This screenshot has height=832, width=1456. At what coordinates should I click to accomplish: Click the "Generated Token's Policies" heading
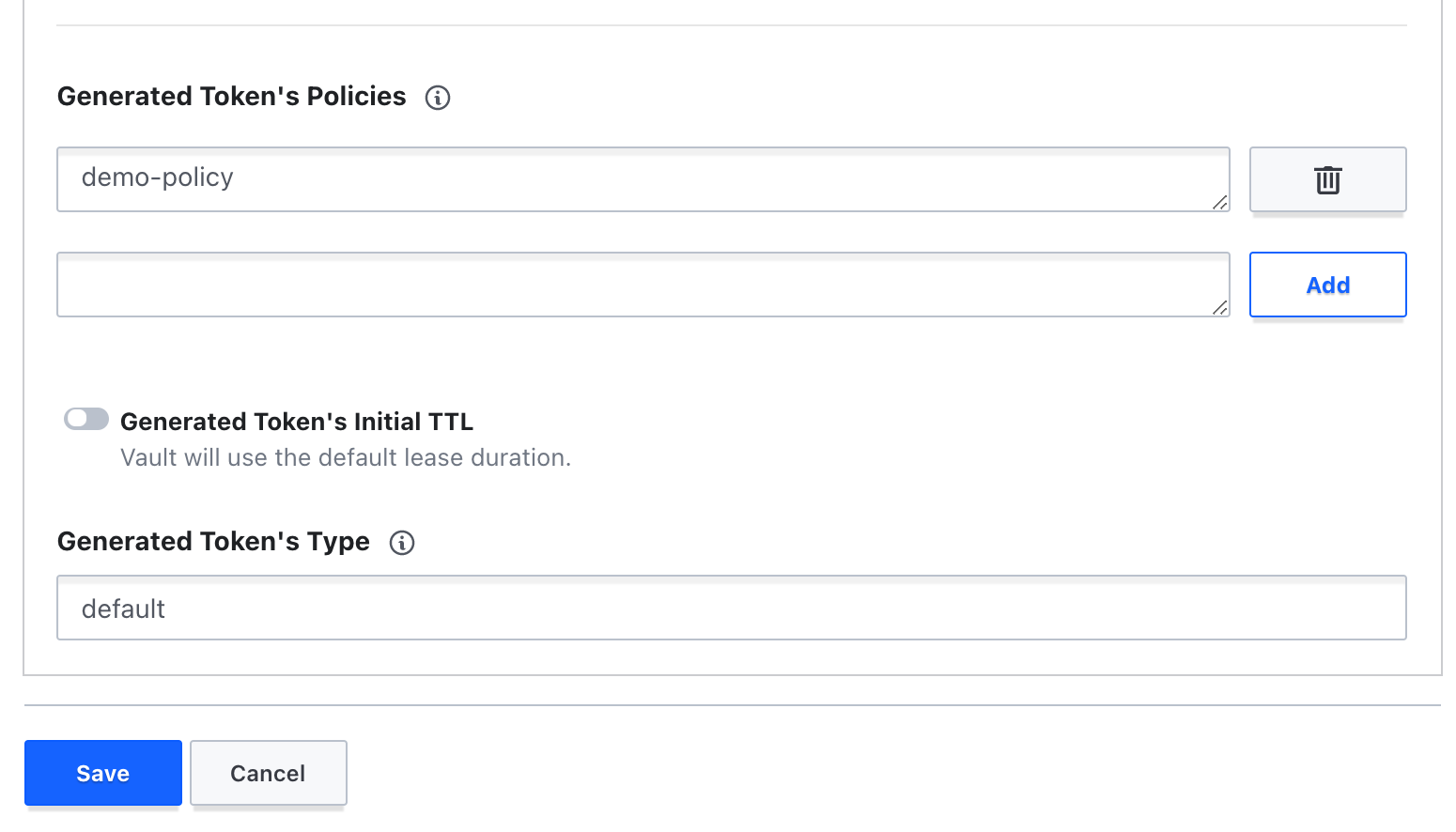(x=232, y=97)
